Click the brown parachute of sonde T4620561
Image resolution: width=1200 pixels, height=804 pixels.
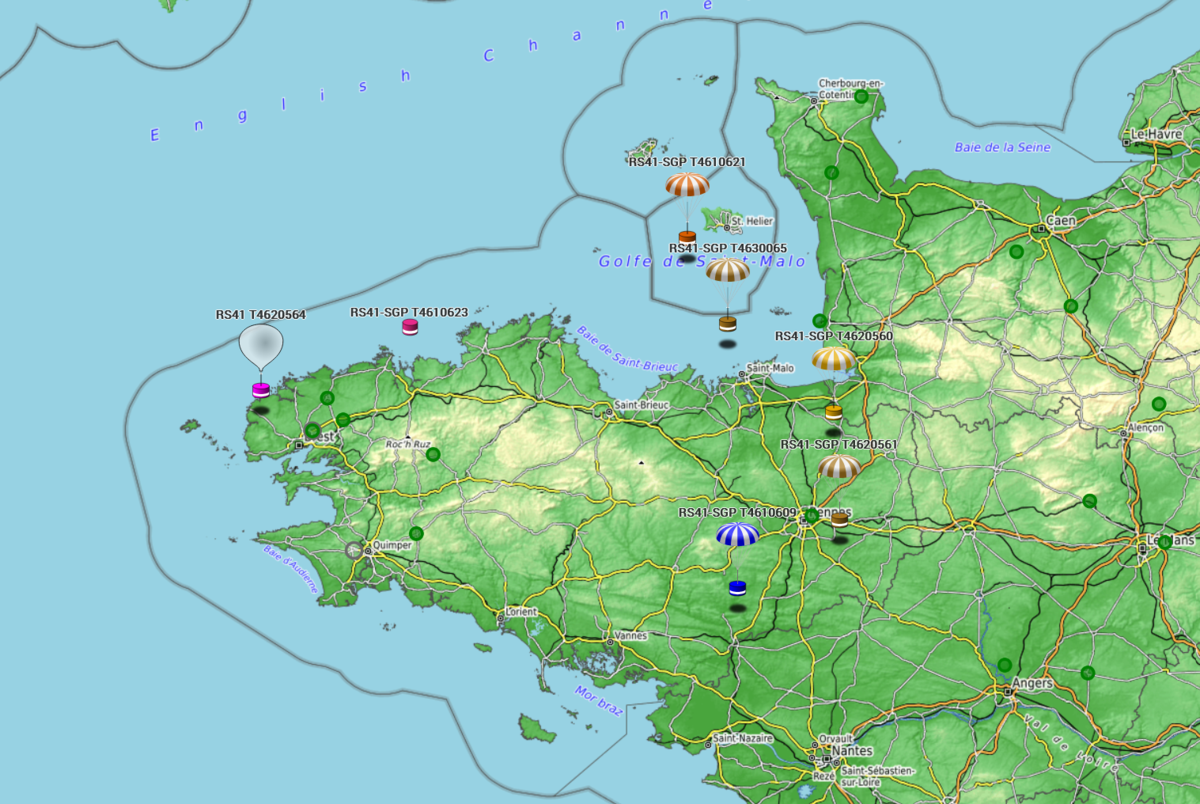[x=839, y=467]
